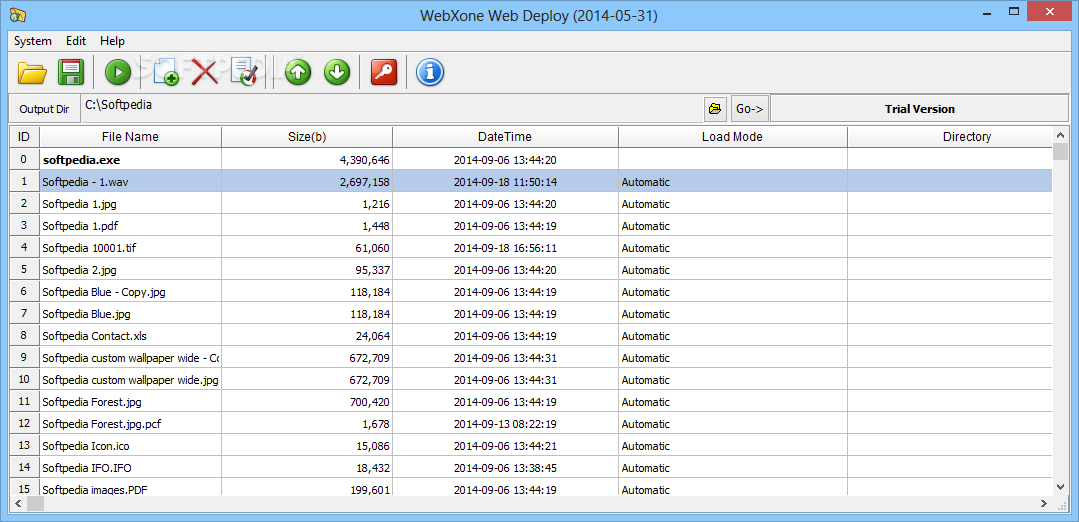Remove file with the red X icon
This screenshot has height=522, width=1079.
click(x=204, y=72)
